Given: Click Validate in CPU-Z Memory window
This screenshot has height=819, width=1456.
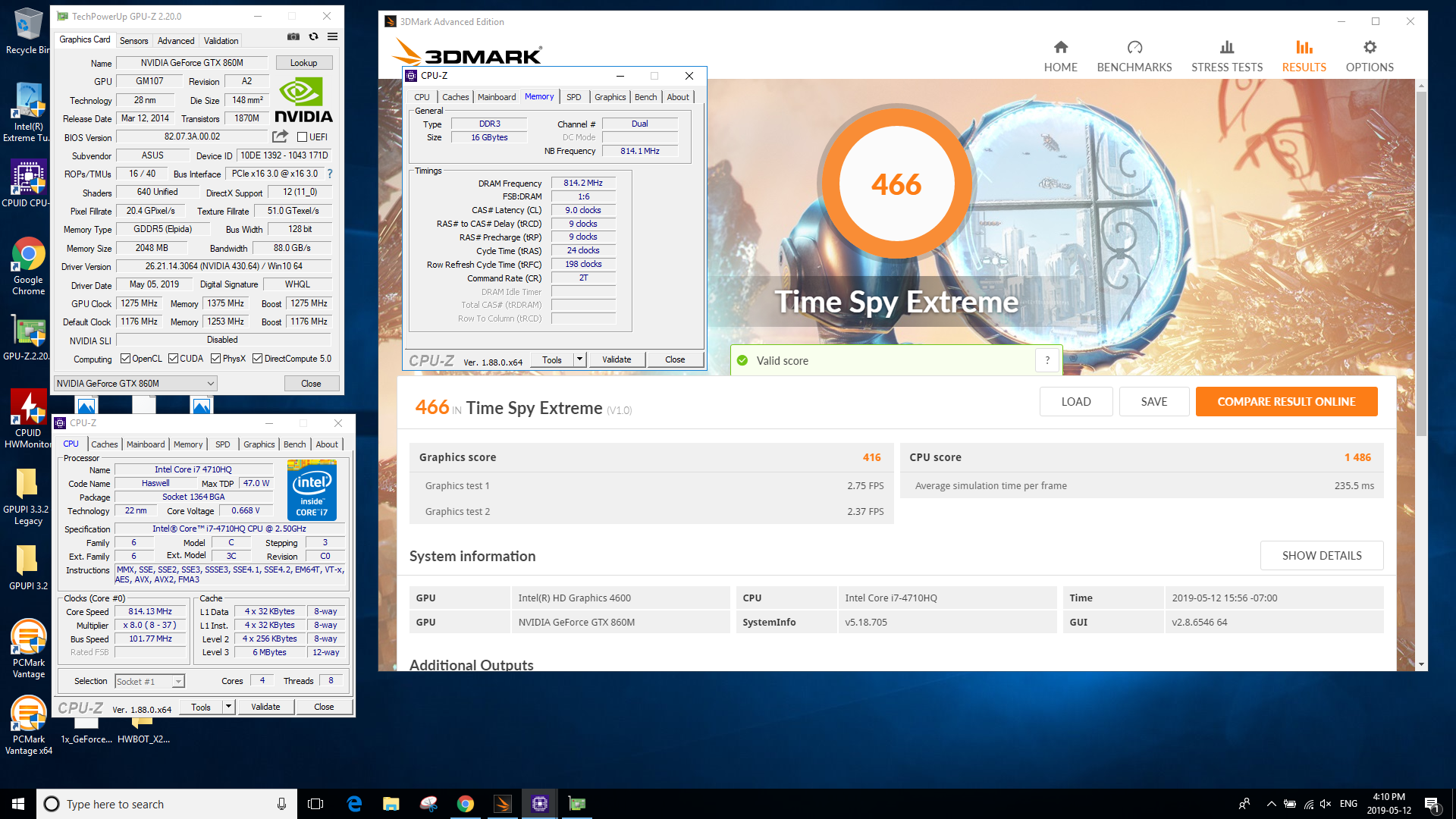Looking at the screenshot, I should (x=617, y=359).
